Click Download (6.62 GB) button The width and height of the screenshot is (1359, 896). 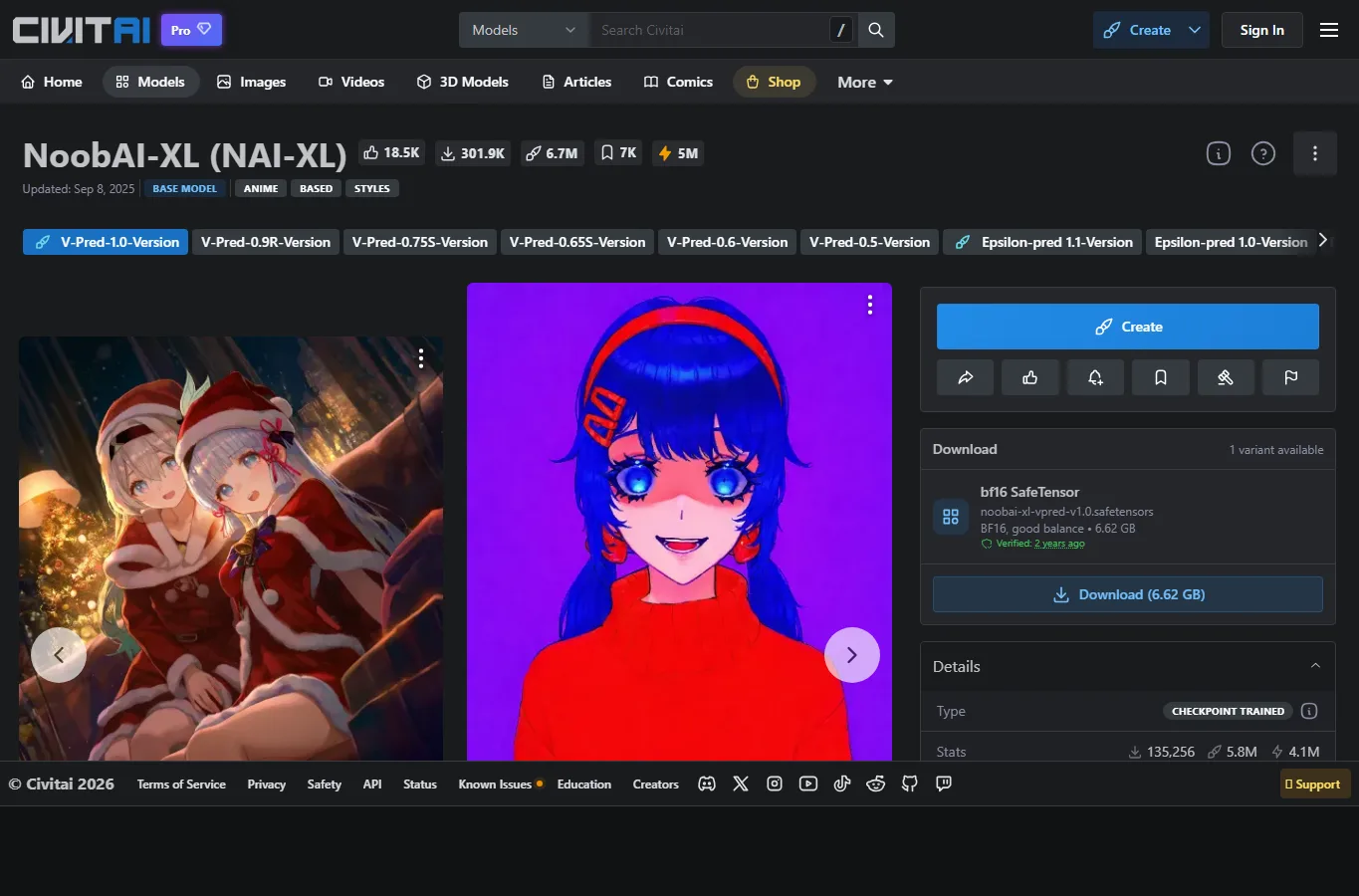click(x=1128, y=594)
